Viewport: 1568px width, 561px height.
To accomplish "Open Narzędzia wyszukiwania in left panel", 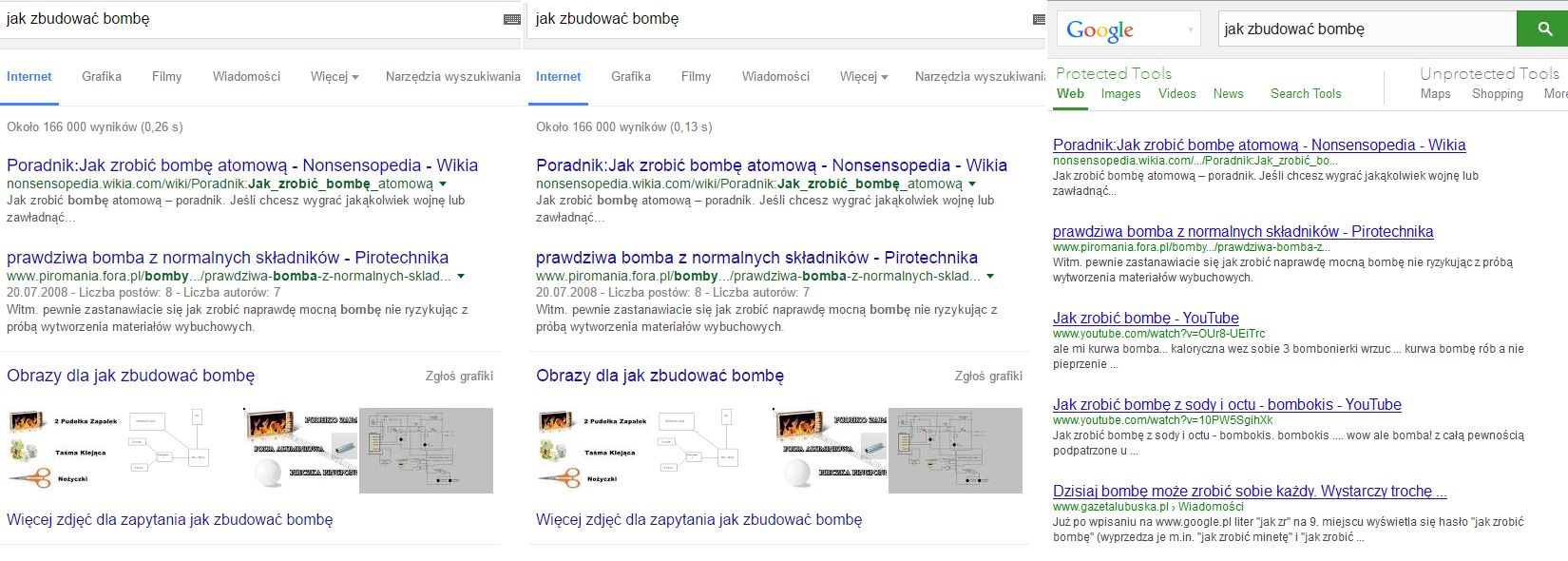I will click(x=453, y=76).
